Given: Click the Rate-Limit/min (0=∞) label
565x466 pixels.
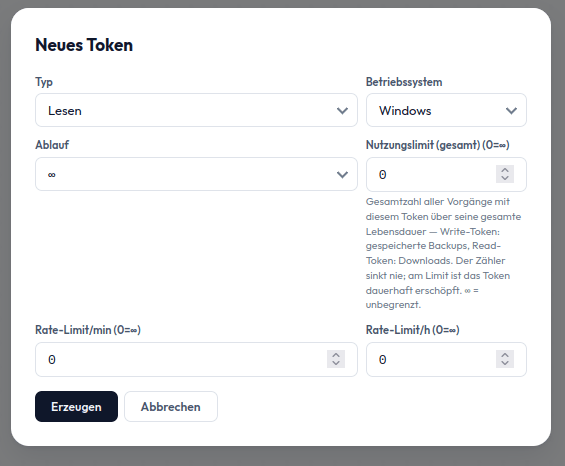Looking at the screenshot, I should click(x=88, y=330).
